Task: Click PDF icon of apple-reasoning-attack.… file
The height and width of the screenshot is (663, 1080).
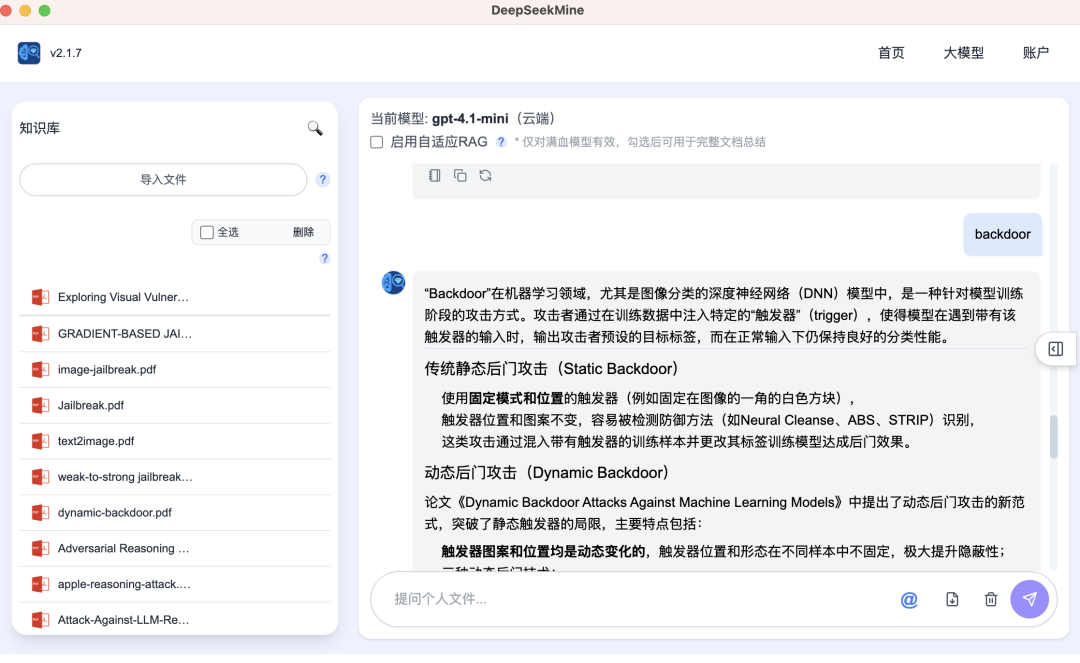Action: point(40,585)
